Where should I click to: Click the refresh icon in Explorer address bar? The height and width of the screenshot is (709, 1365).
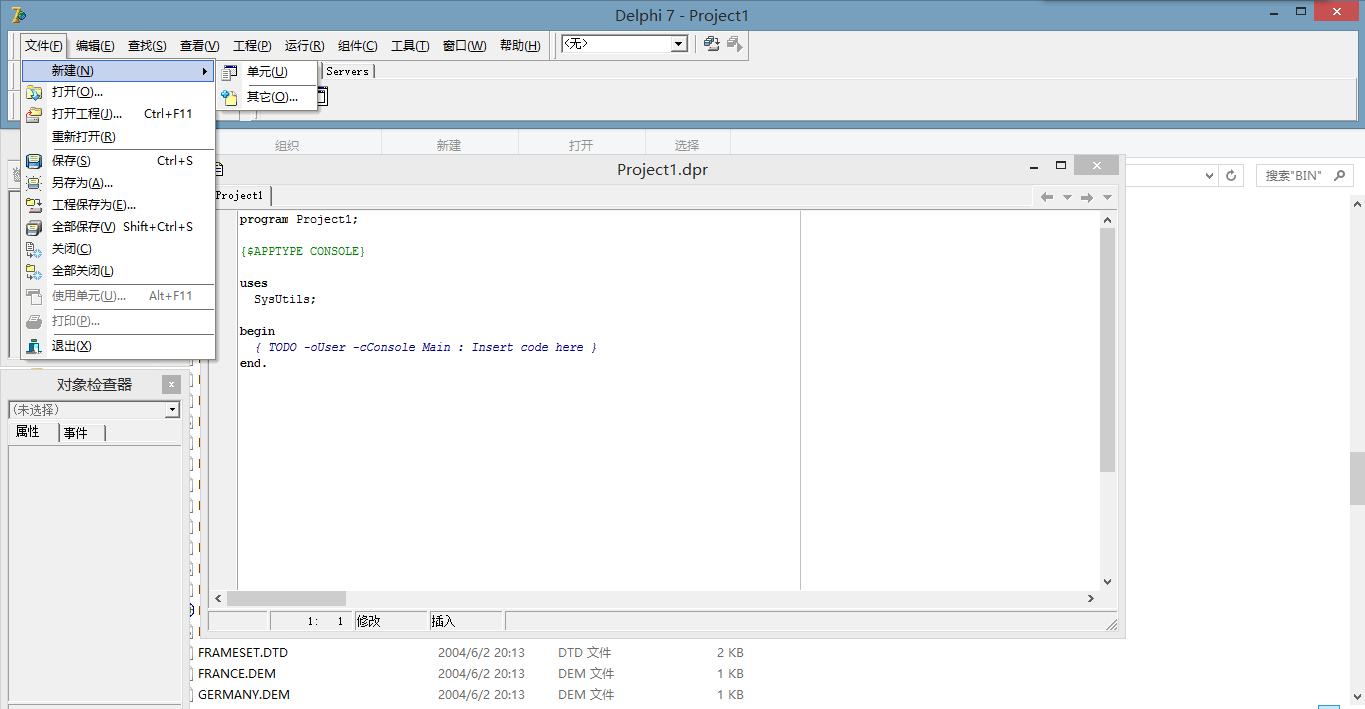(1233, 175)
